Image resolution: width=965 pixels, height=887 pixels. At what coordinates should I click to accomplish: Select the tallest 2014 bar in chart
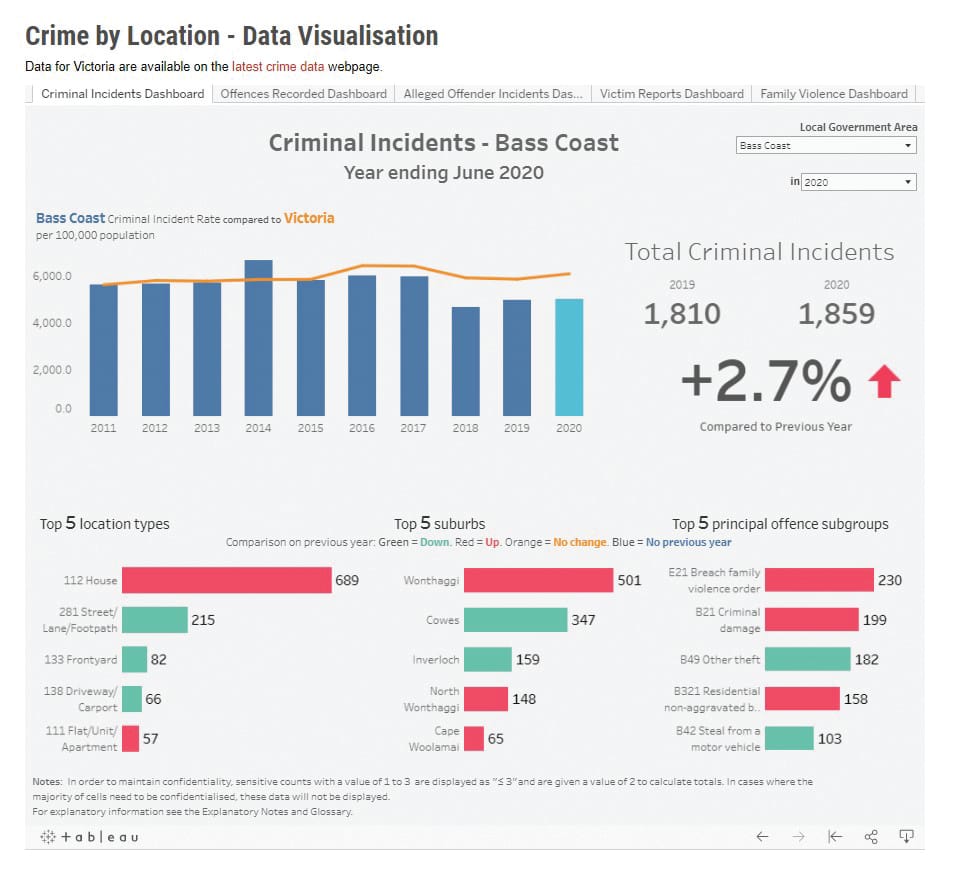pos(258,338)
